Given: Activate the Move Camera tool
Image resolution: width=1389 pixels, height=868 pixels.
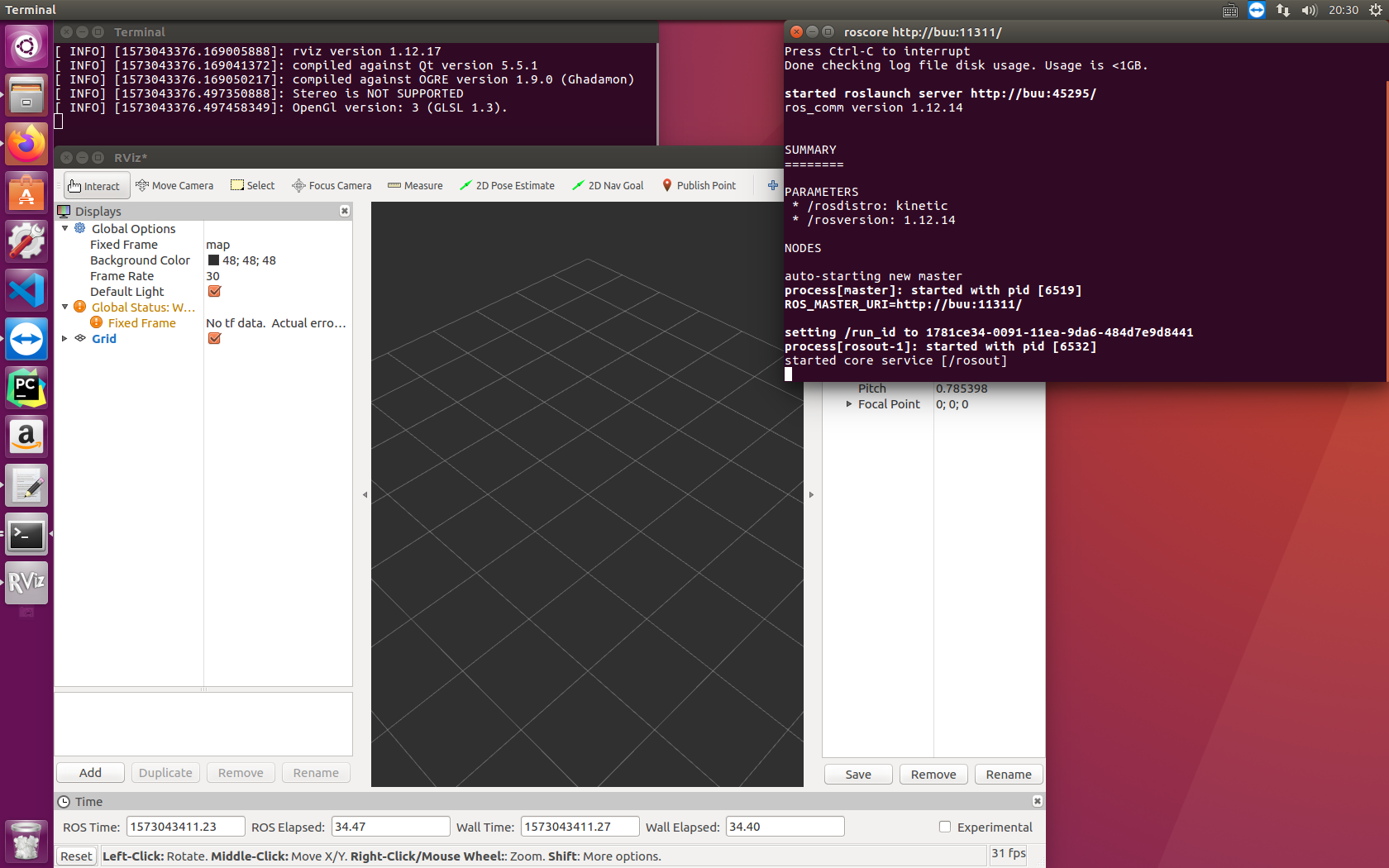Looking at the screenshot, I should click(x=174, y=185).
